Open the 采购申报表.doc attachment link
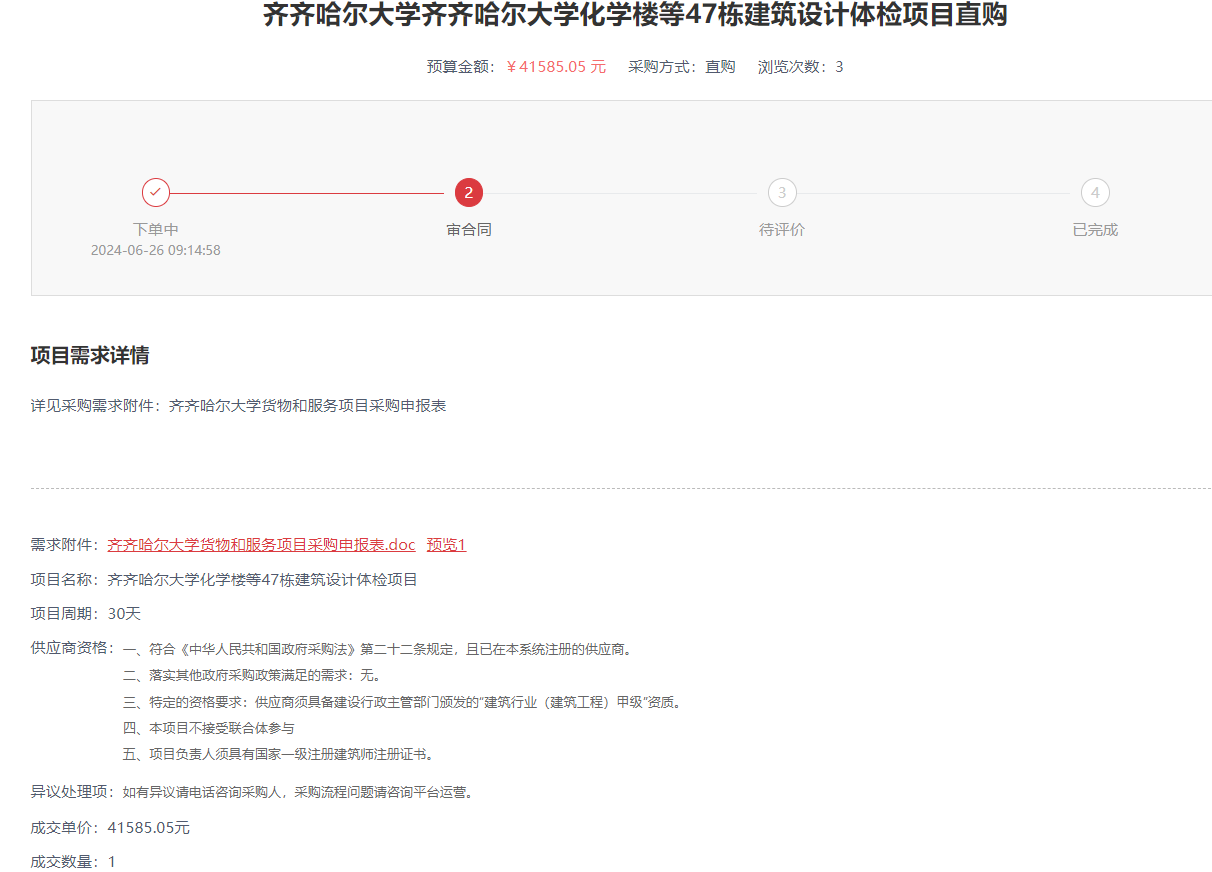The height and width of the screenshot is (872, 1212). [261, 545]
